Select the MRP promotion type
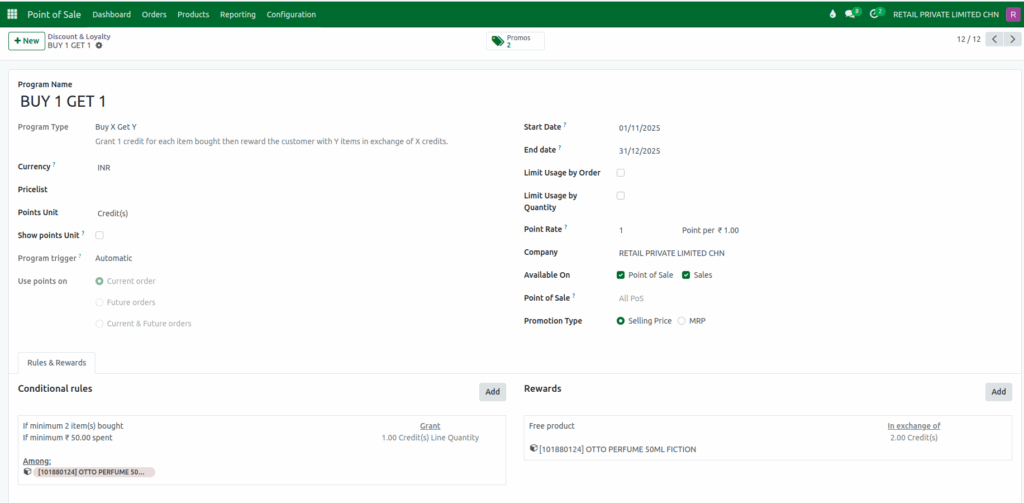 click(x=682, y=321)
